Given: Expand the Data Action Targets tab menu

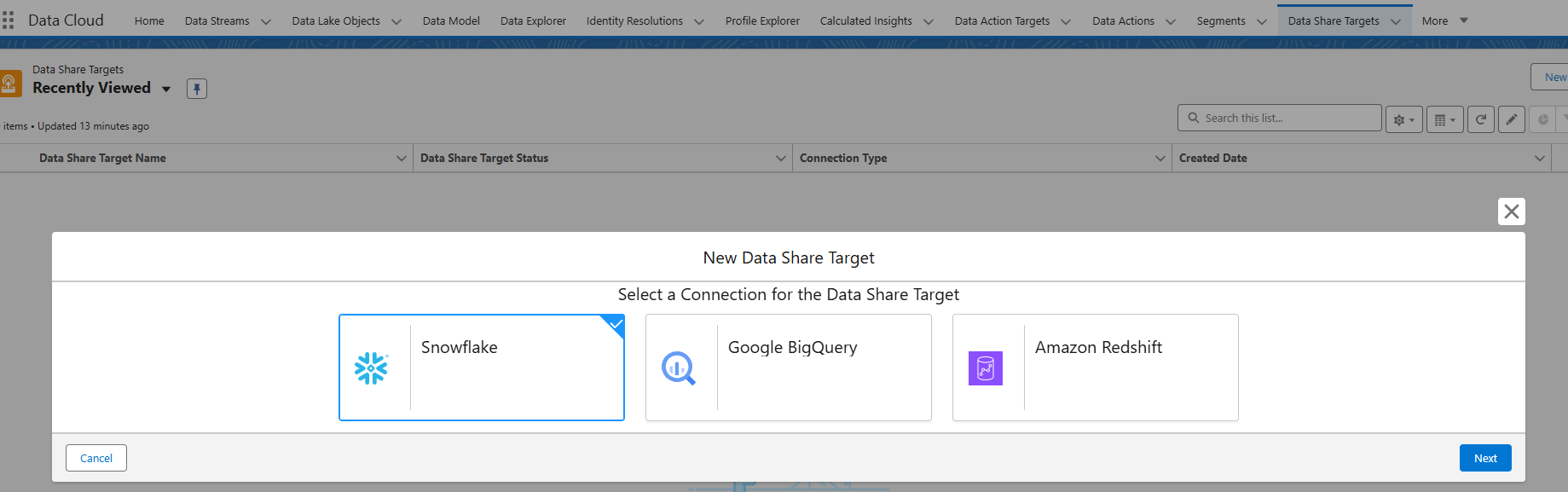Looking at the screenshot, I should (1066, 21).
